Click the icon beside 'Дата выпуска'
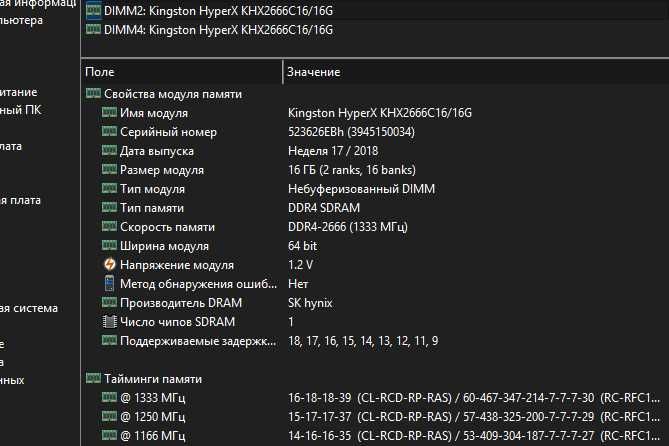 point(109,150)
